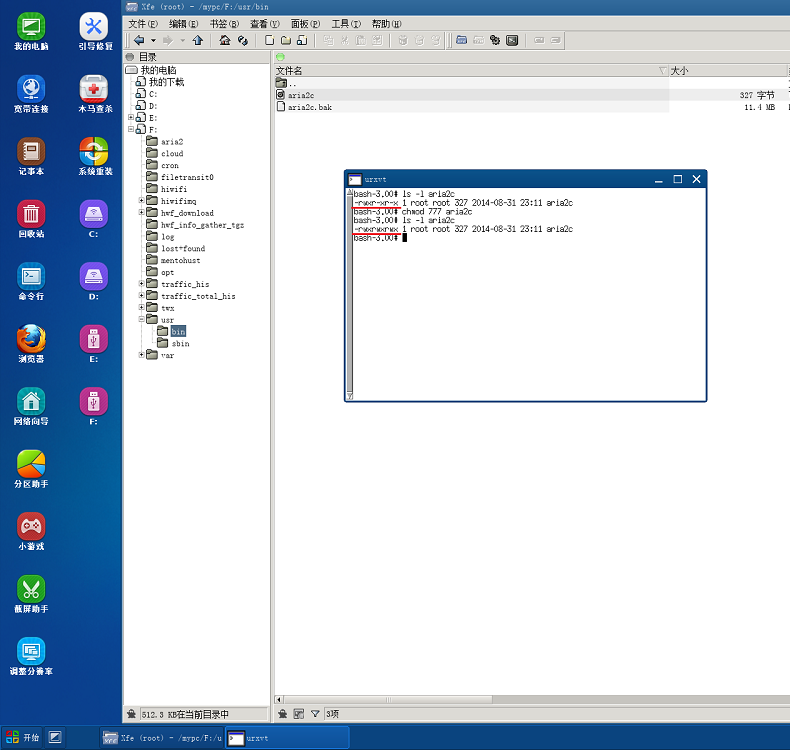790x750 pixels.
Task: Launch terminal from Xfe toolbar
Action: (512, 40)
